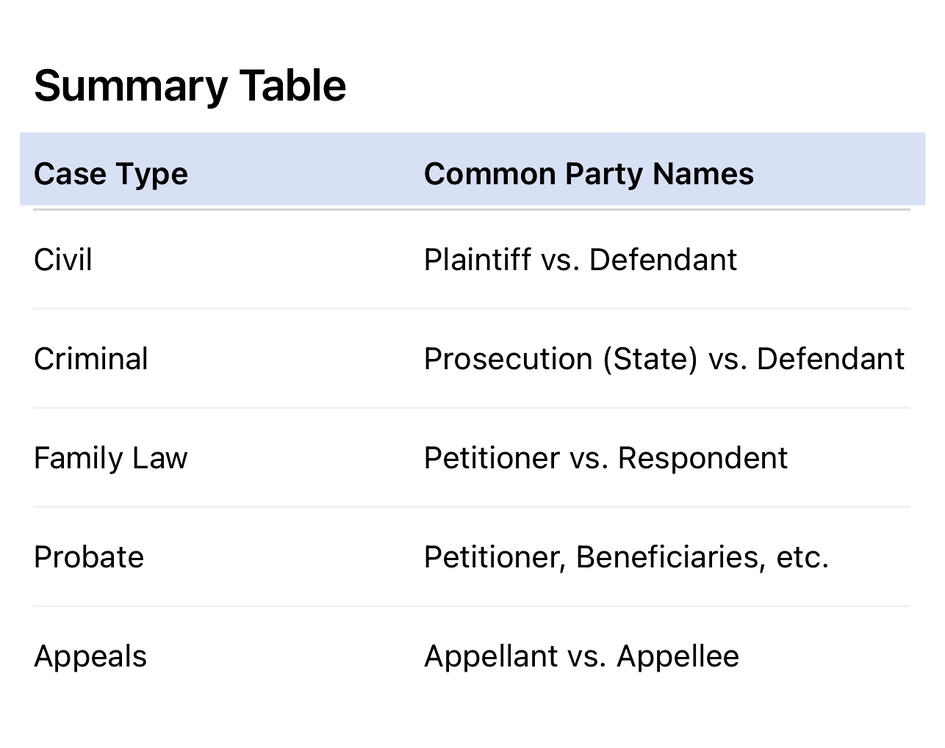The image size is (945, 748).
Task: Click the Summary Table heading
Action: (x=190, y=86)
